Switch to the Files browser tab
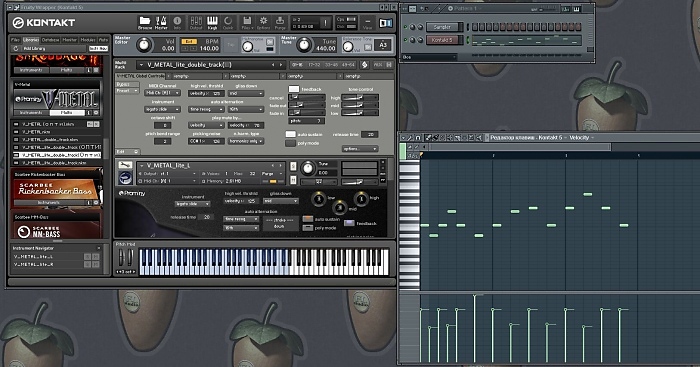The height and width of the screenshot is (367, 700). (x=15, y=40)
